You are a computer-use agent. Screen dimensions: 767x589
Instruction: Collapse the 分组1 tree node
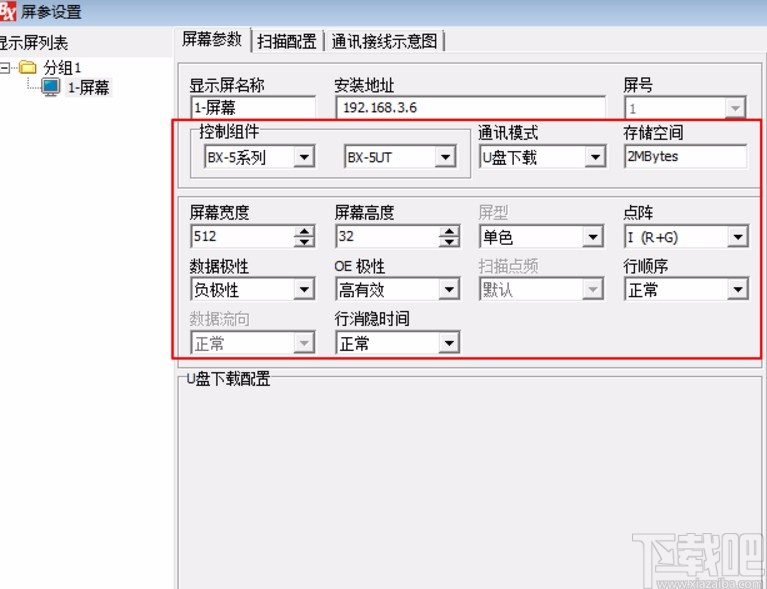tap(4, 67)
